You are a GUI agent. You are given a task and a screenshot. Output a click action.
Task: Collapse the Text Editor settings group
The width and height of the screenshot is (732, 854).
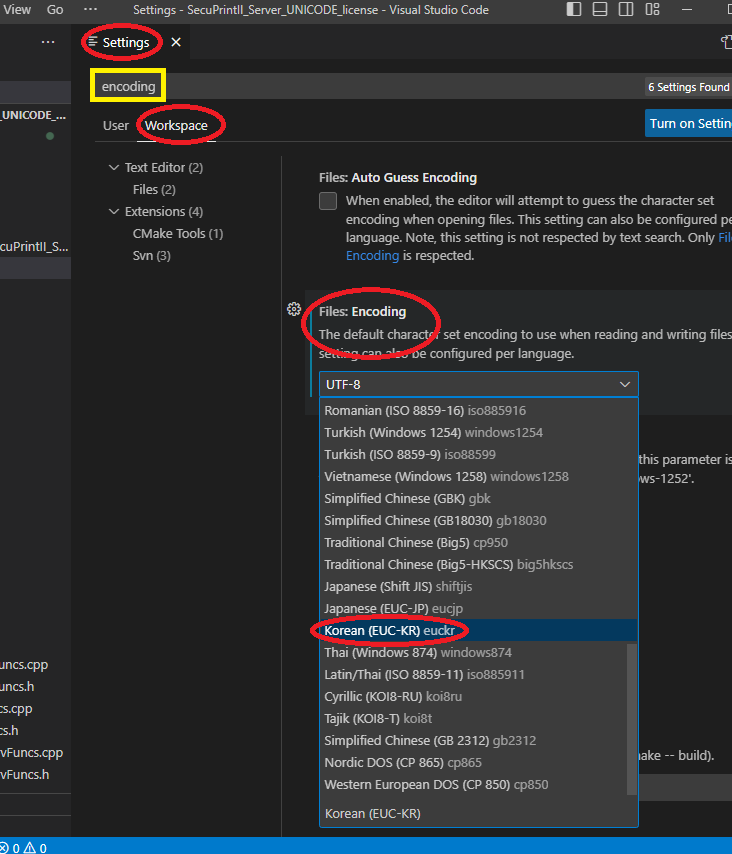pos(113,167)
